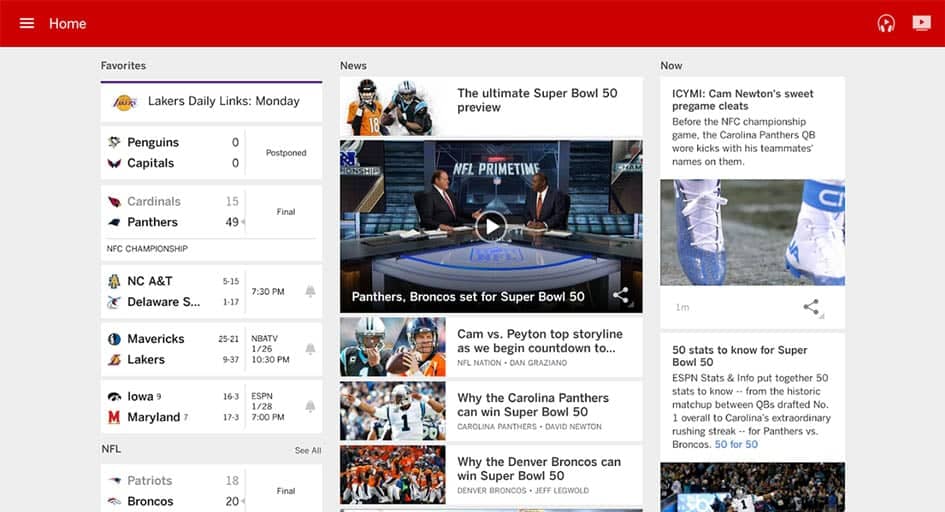Open Why the Carolina Panthers can win article
Screen dimensions: 945x512
[533, 405]
